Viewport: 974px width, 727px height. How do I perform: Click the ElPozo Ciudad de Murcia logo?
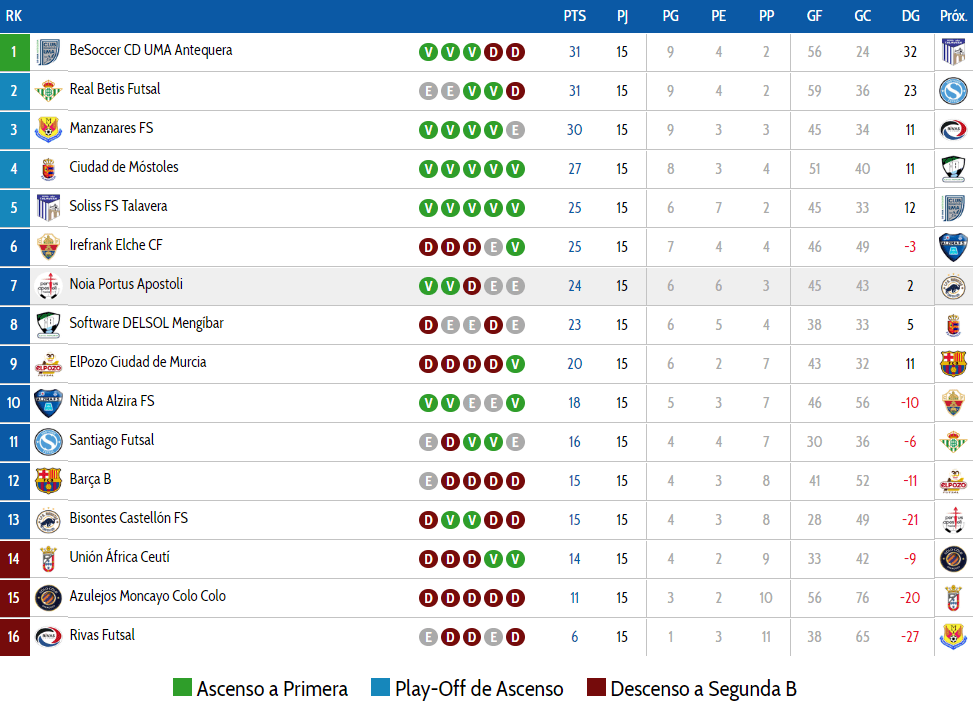[x=48, y=363]
